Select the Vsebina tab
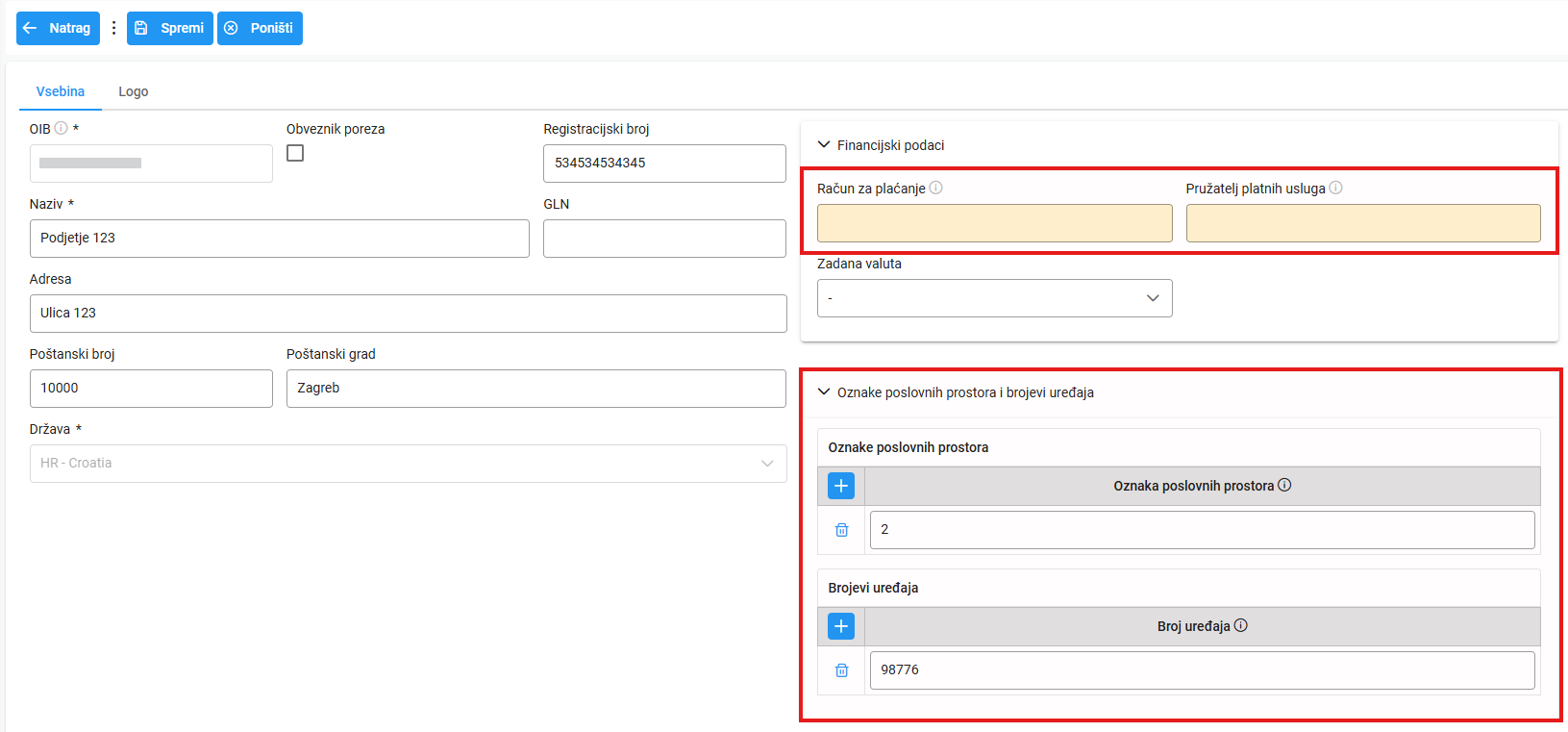1568x732 pixels. (x=61, y=91)
